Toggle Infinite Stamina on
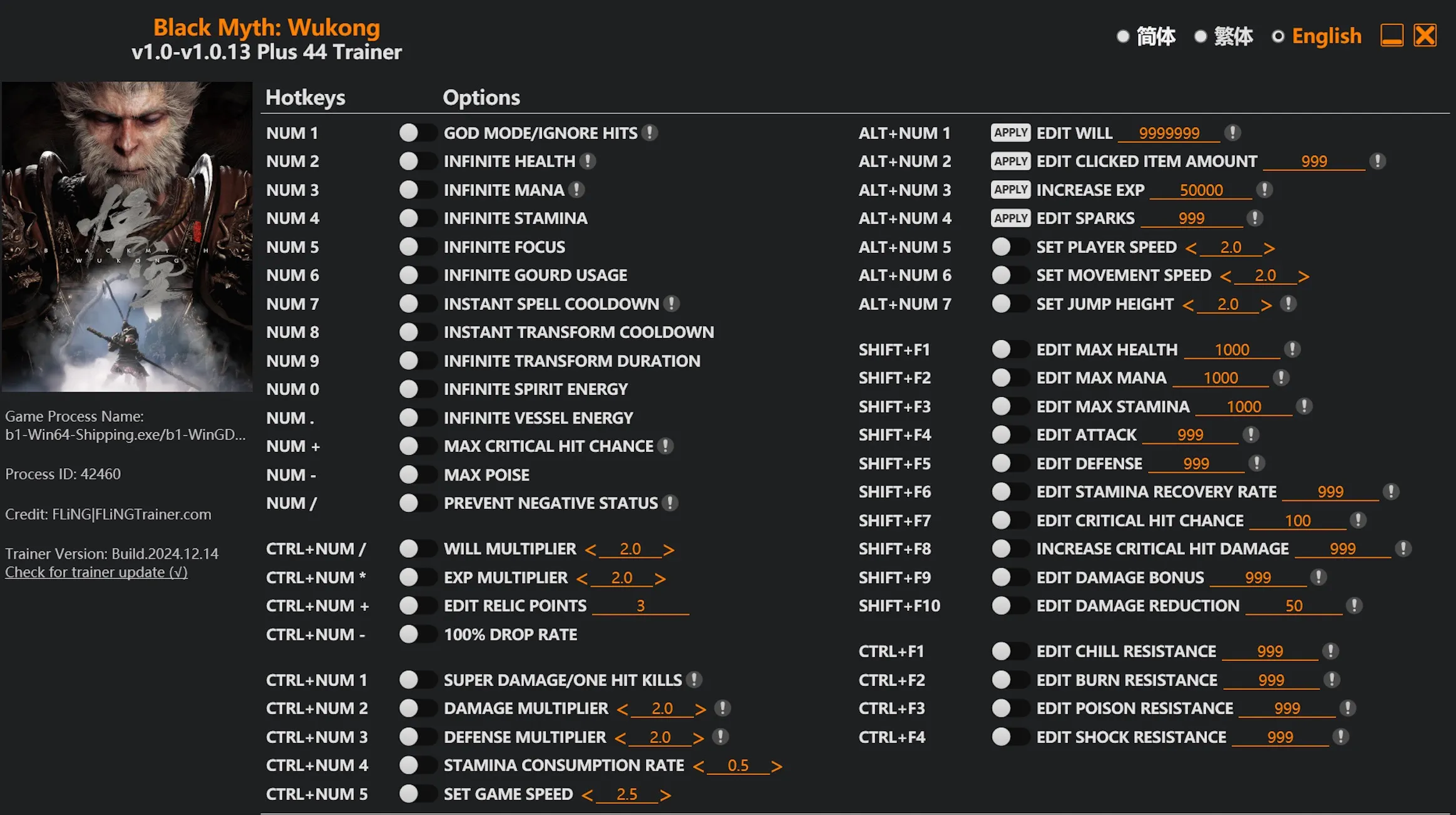1456x815 pixels. pos(418,218)
